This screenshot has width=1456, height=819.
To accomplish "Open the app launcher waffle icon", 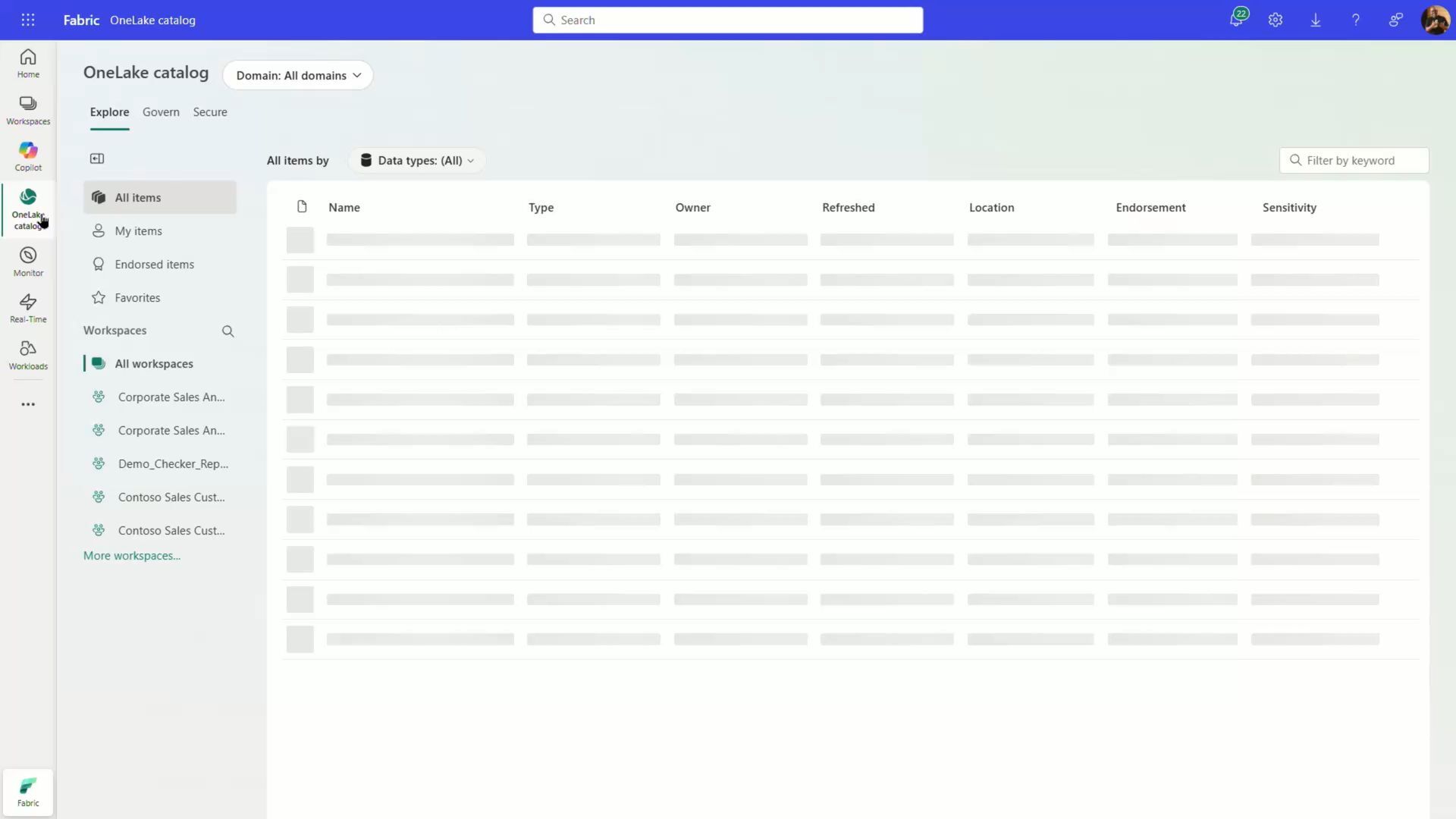I will pyautogui.click(x=28, y=20).
